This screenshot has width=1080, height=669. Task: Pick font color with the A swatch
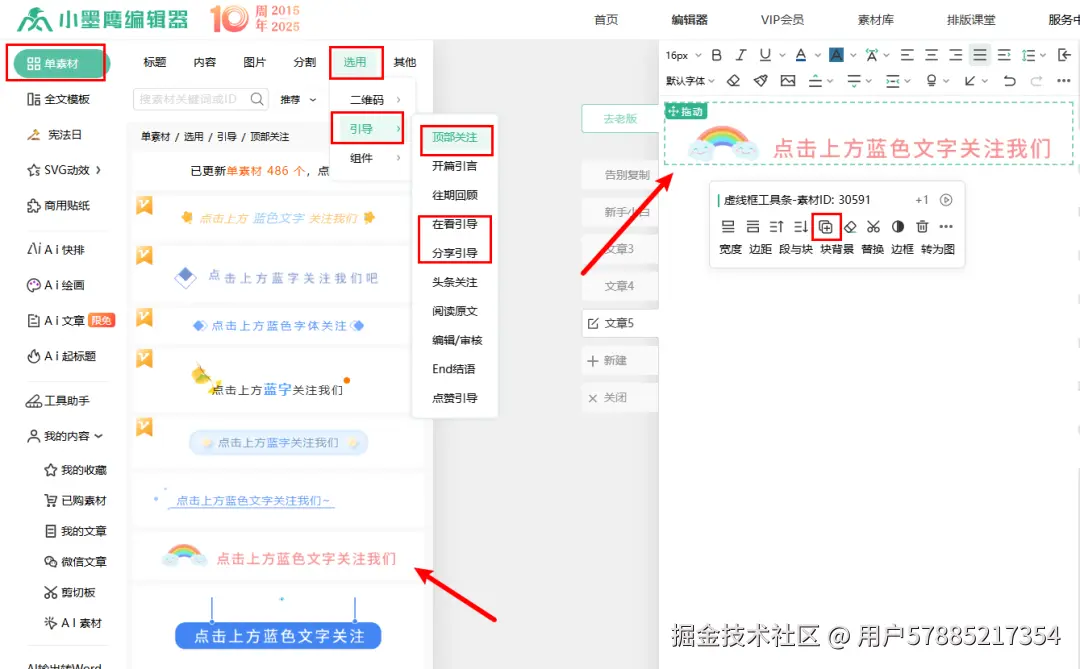pos(800,55)
